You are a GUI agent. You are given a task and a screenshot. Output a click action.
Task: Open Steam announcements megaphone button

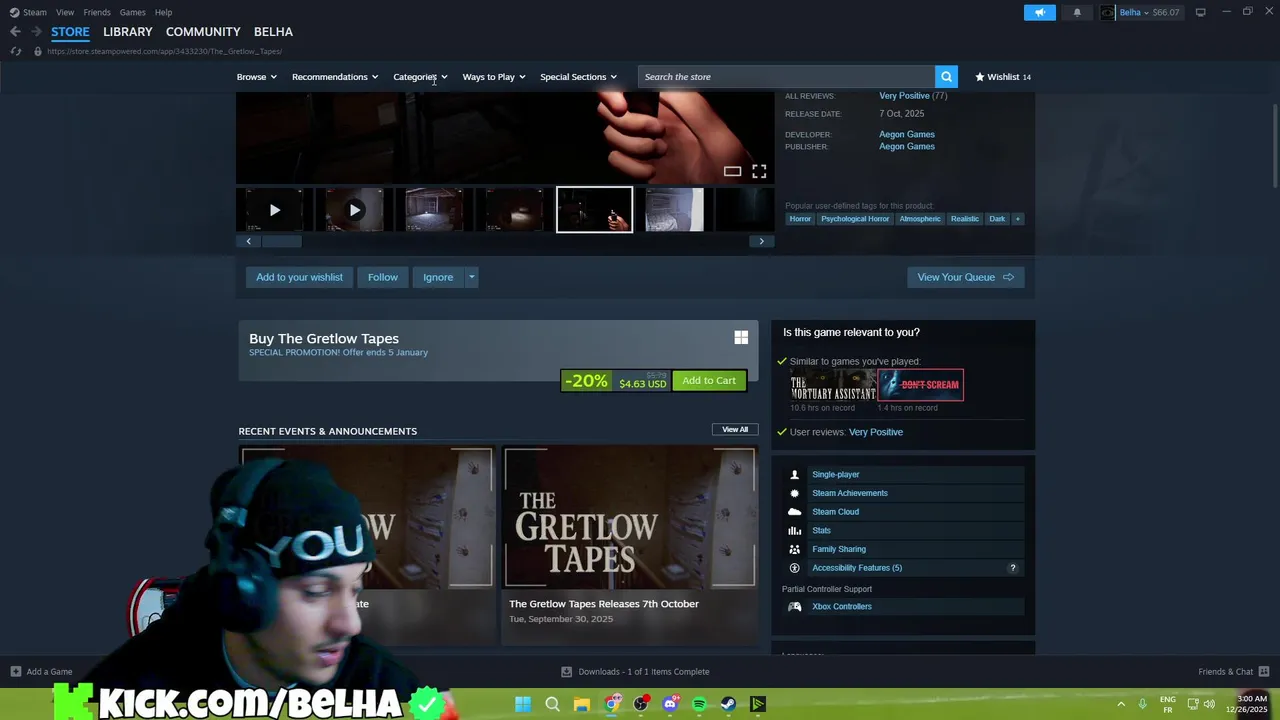tap(1039, 12)
